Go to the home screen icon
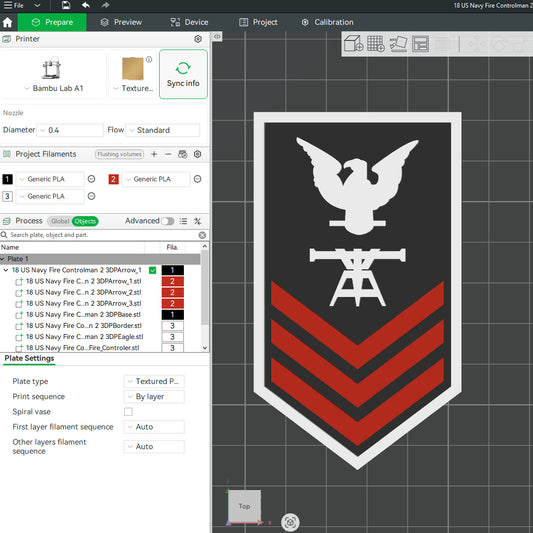Image resolution: width=533 pixels, height=533 pixels. 7,22
